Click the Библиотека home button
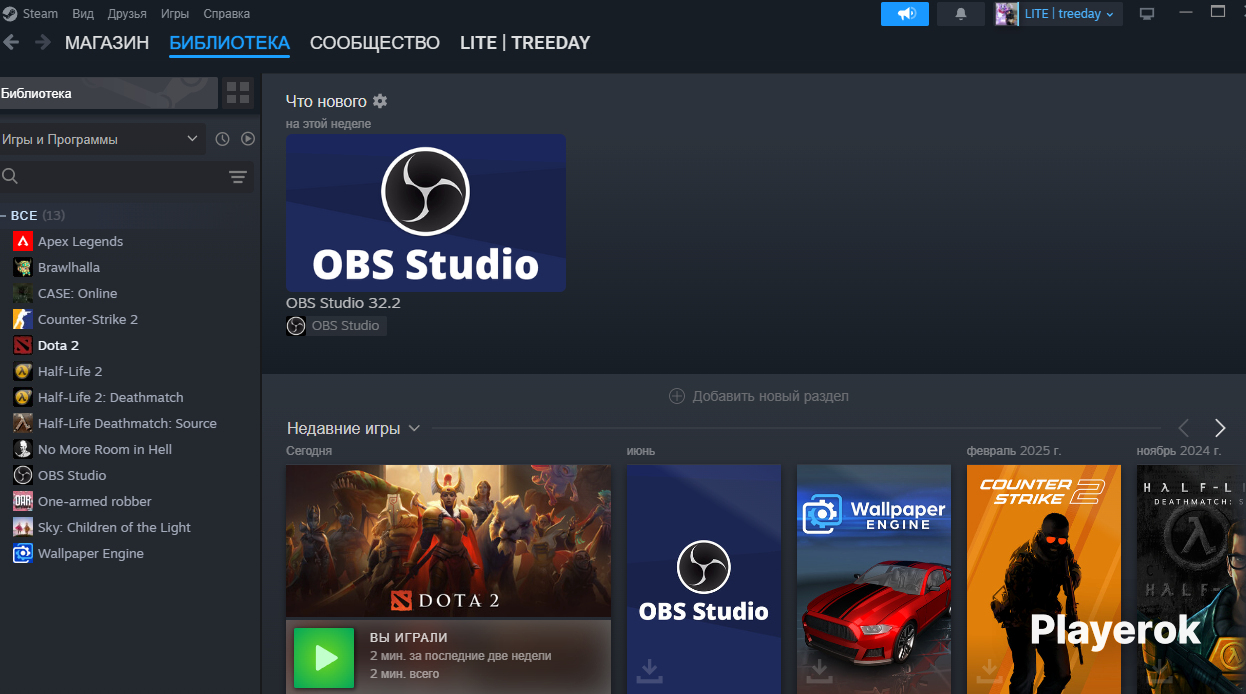This screenshot has height=694, width=1246. (108, 93)
